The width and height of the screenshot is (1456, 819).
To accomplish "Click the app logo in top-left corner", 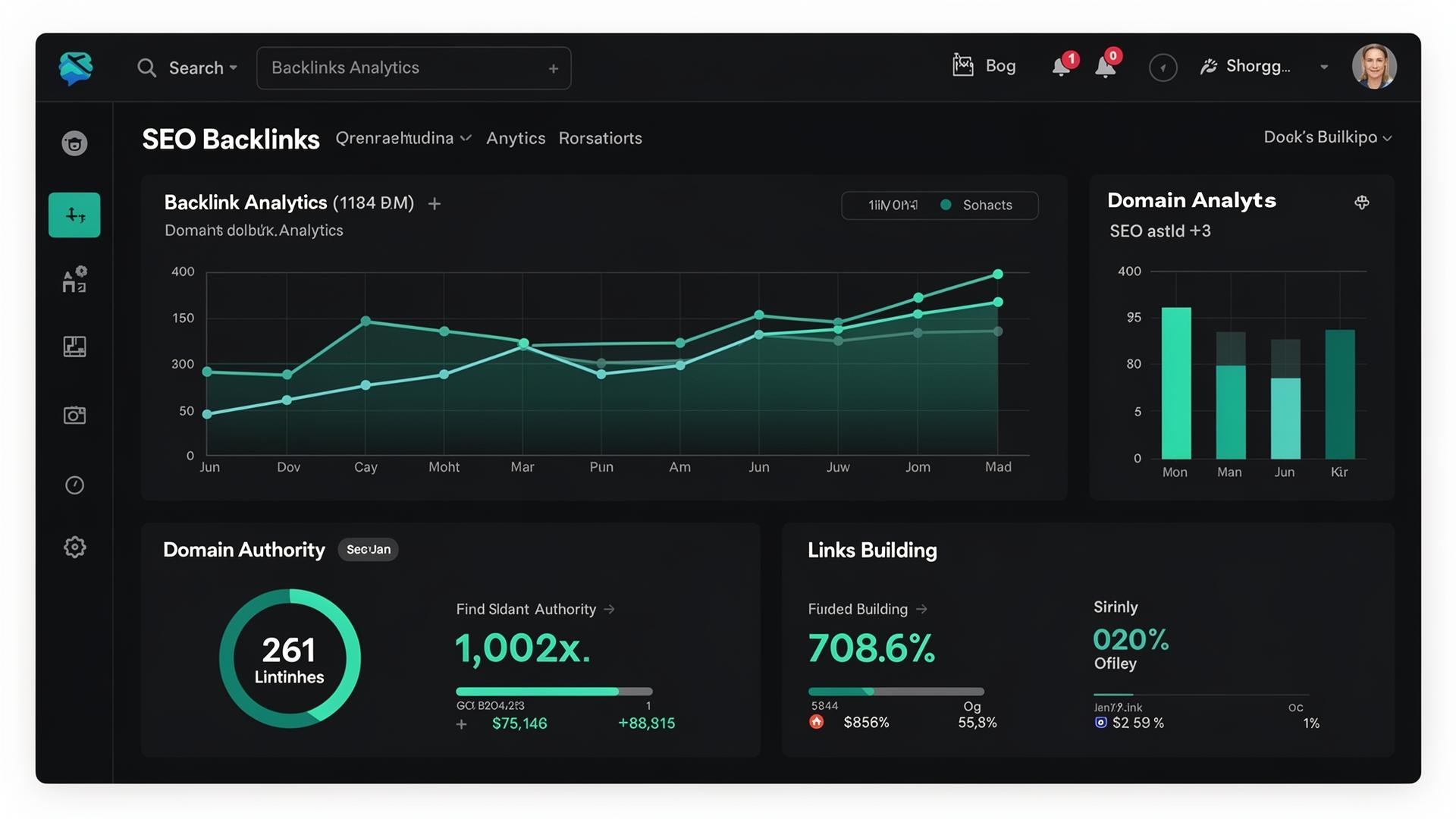I will [76, 68].
